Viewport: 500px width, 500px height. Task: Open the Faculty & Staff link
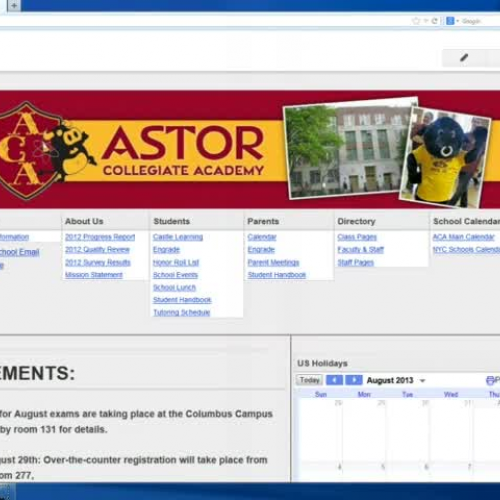(x=361, y=250)
